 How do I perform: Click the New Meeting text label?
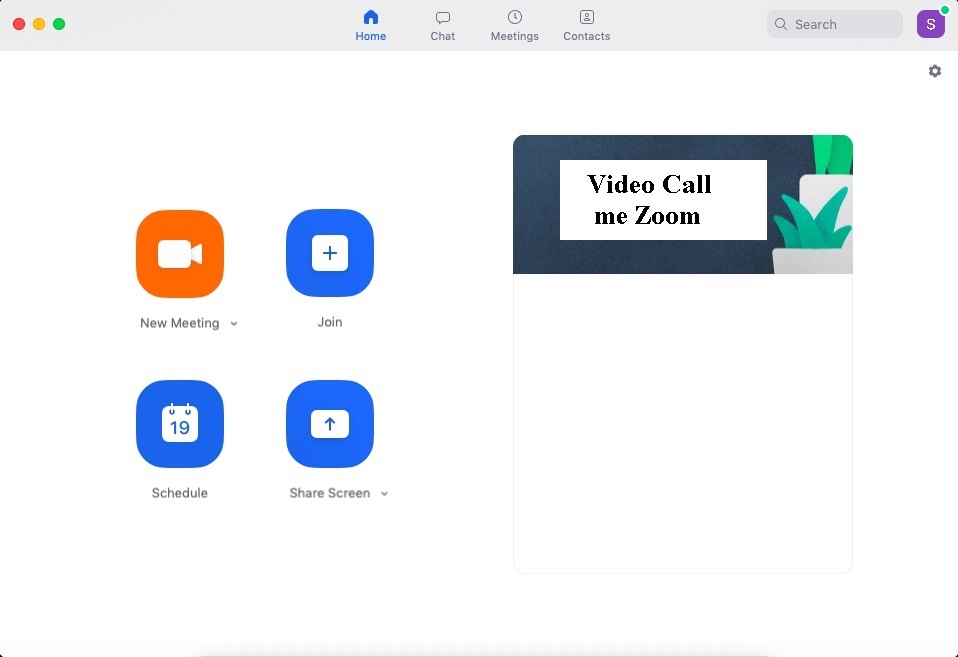tap(180, 323)
